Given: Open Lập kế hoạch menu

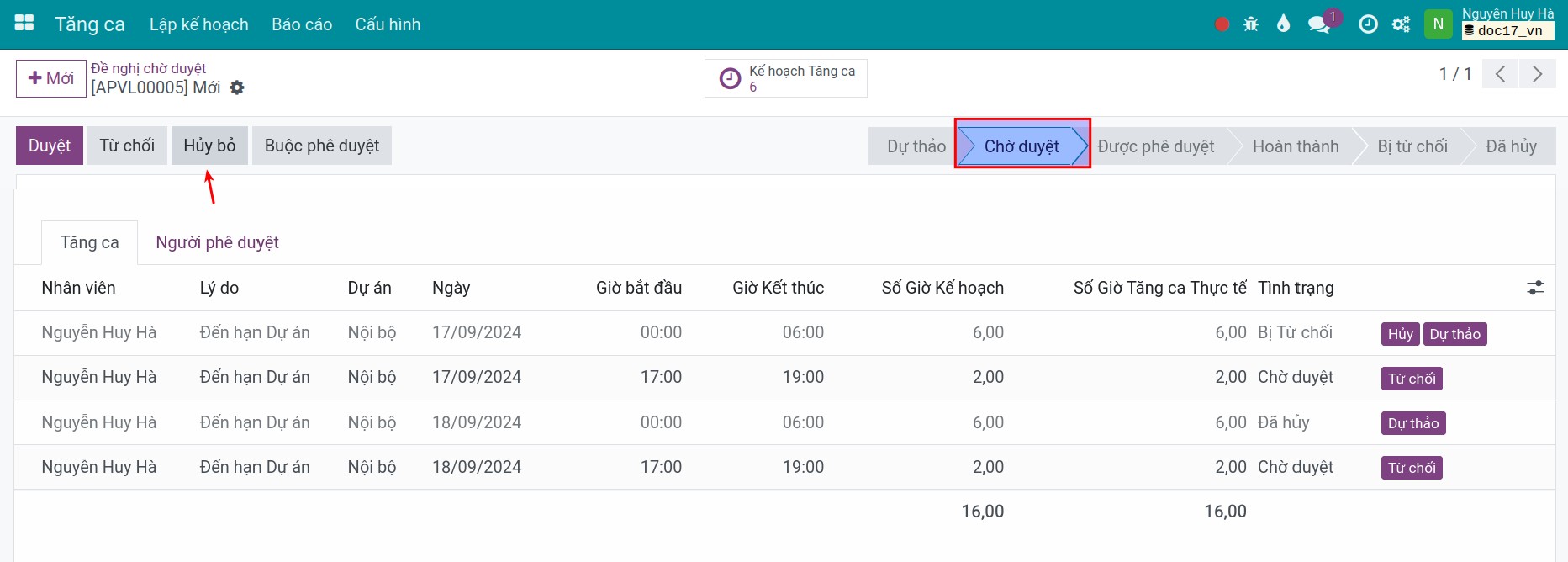Looking at the screenshot, I should coord(199,24).
